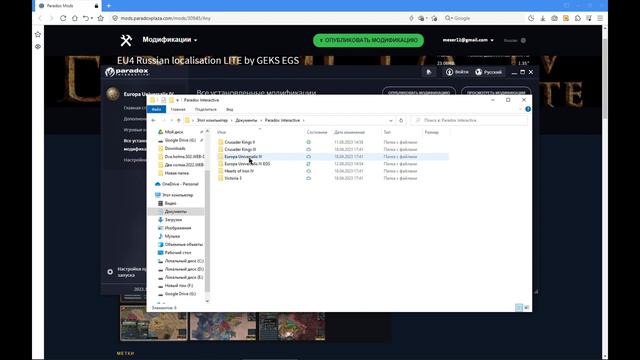Click Этот компьютер in Explorer address breadcrumb
Image resolution: width=640 pixels, height=360 pixels.
212,120
